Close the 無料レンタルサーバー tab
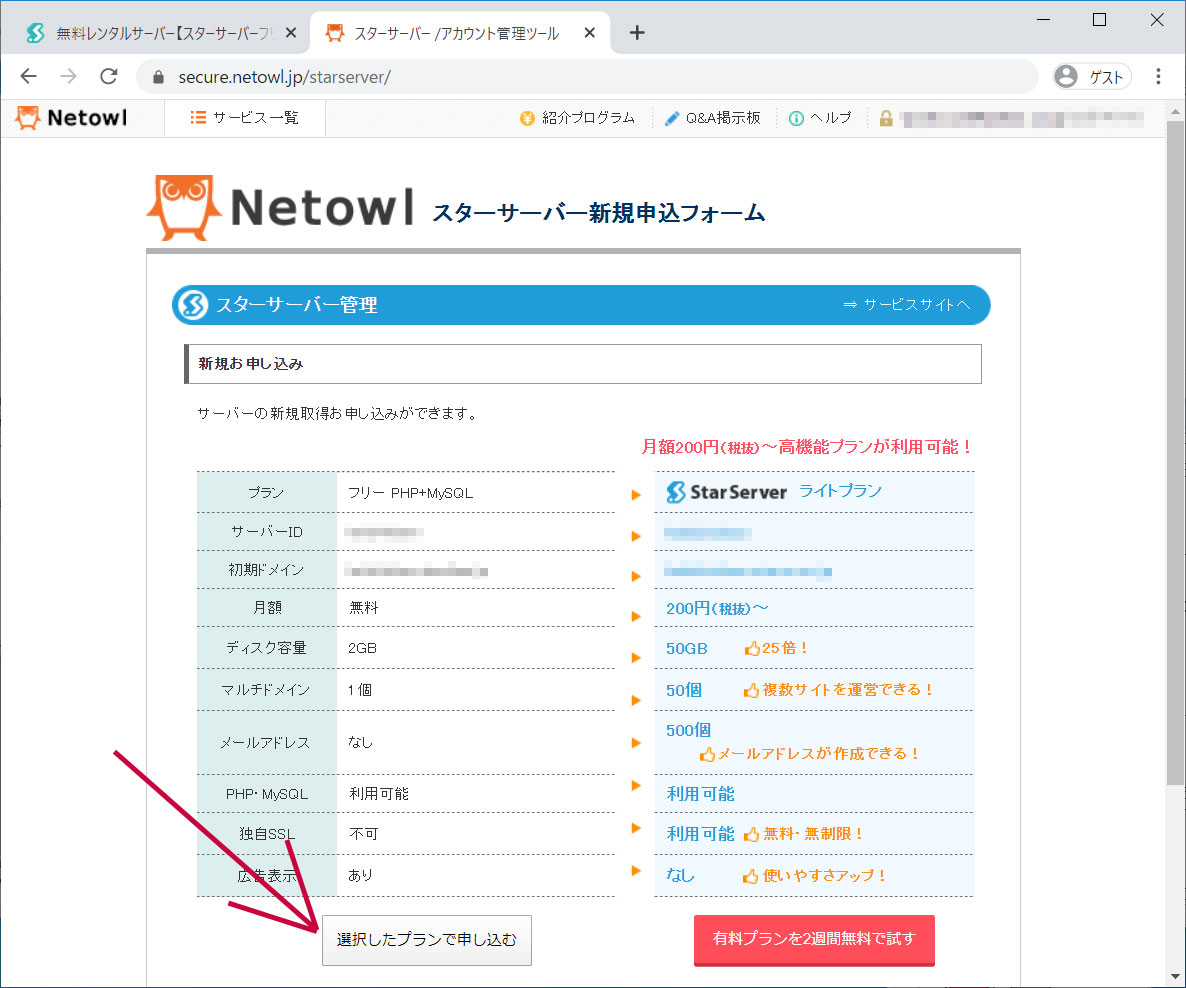The height and width of the screenshot is (988, 1186). point(291,33)
